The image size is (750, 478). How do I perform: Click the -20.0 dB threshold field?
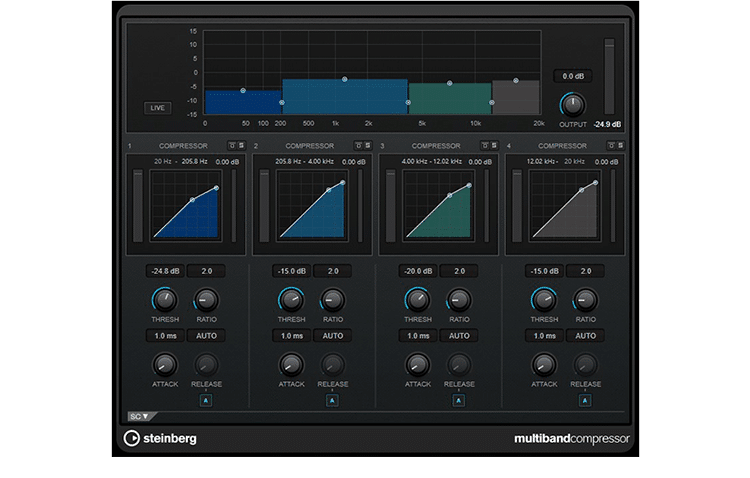418,271
